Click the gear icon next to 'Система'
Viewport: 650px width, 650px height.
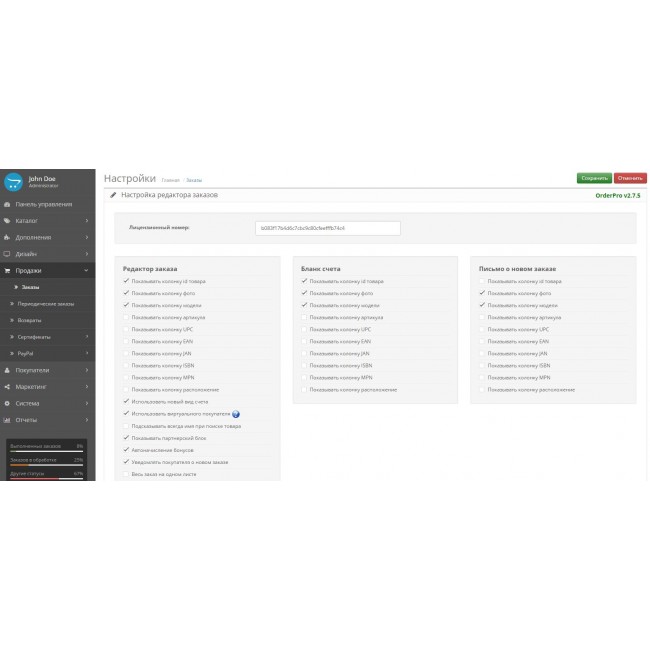click(x=7, y=403)
